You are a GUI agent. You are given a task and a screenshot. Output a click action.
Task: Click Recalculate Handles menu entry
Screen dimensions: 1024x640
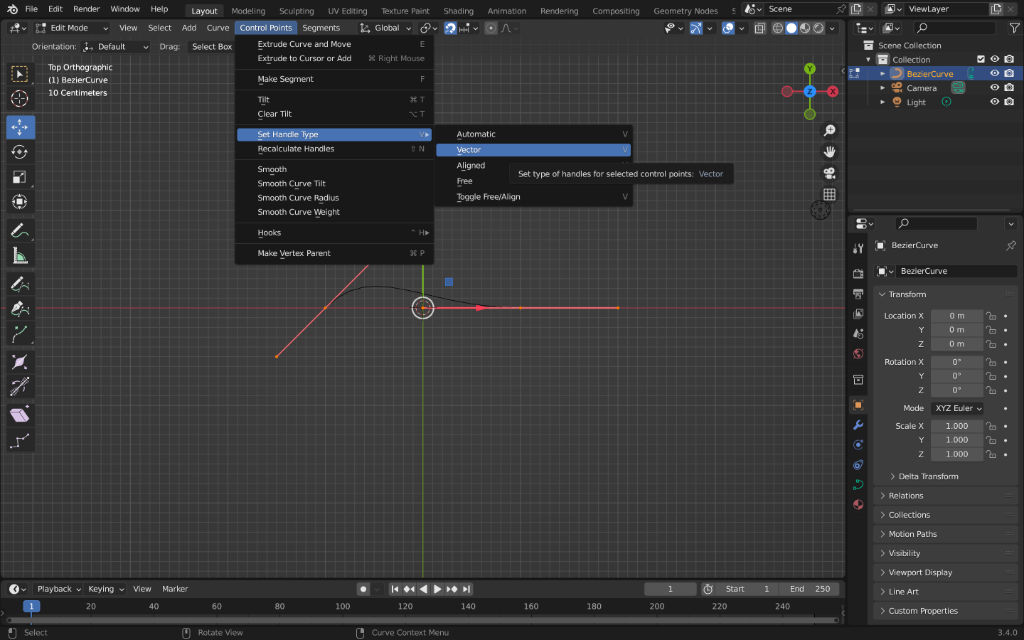pyautogui.click(x=296, y=149)
